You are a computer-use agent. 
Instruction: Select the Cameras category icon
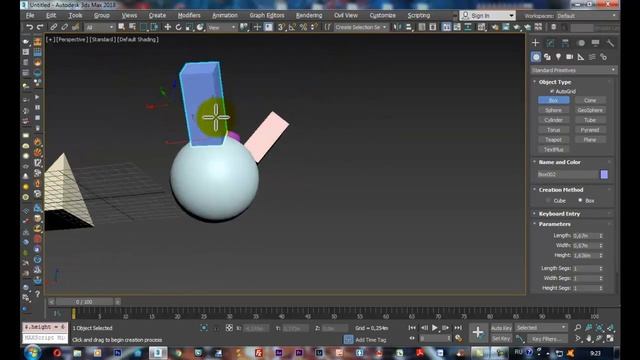(569, 57)
